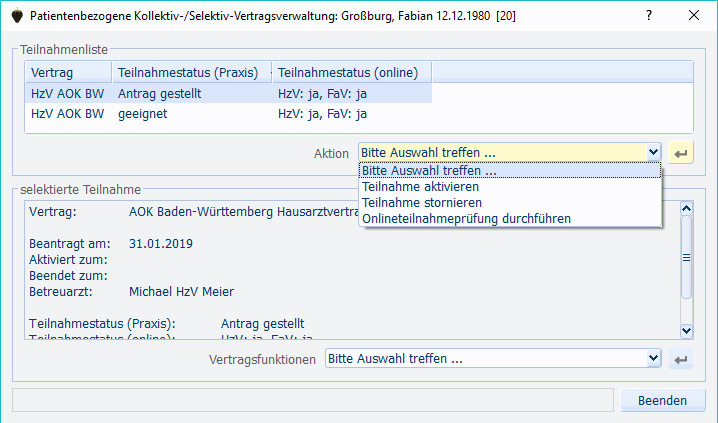Open the help question mark button
The height and width of the screenshot is (423, 718).
pos(649,15)
